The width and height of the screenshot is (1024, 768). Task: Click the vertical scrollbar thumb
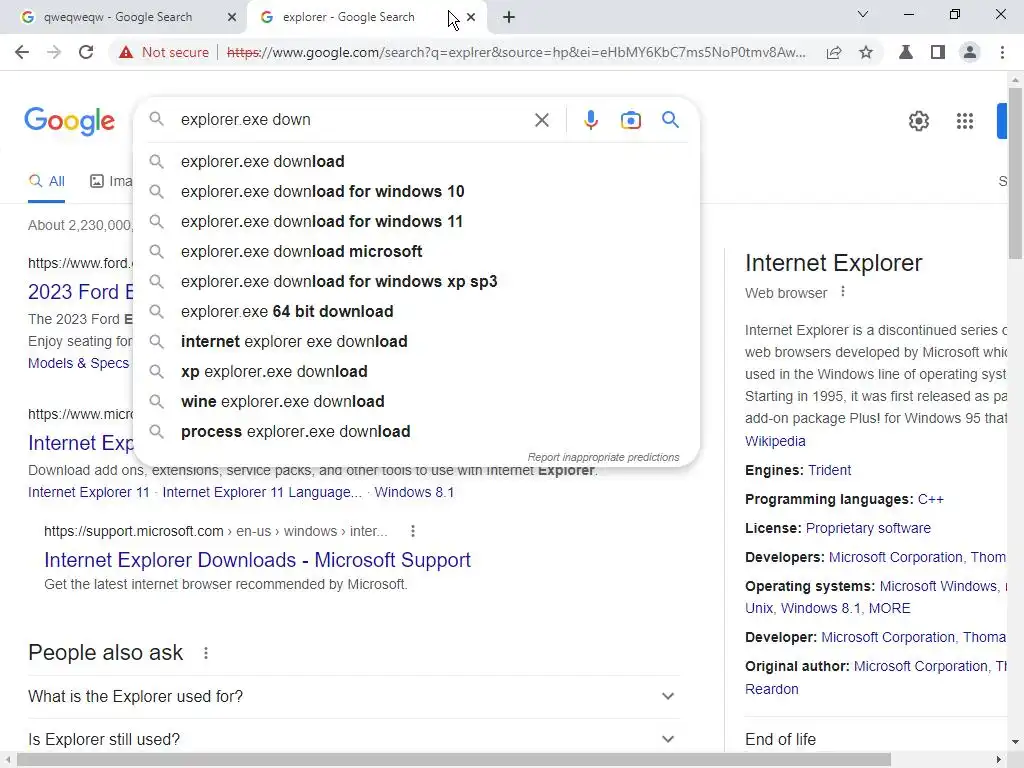click(x=1015, y=173)
